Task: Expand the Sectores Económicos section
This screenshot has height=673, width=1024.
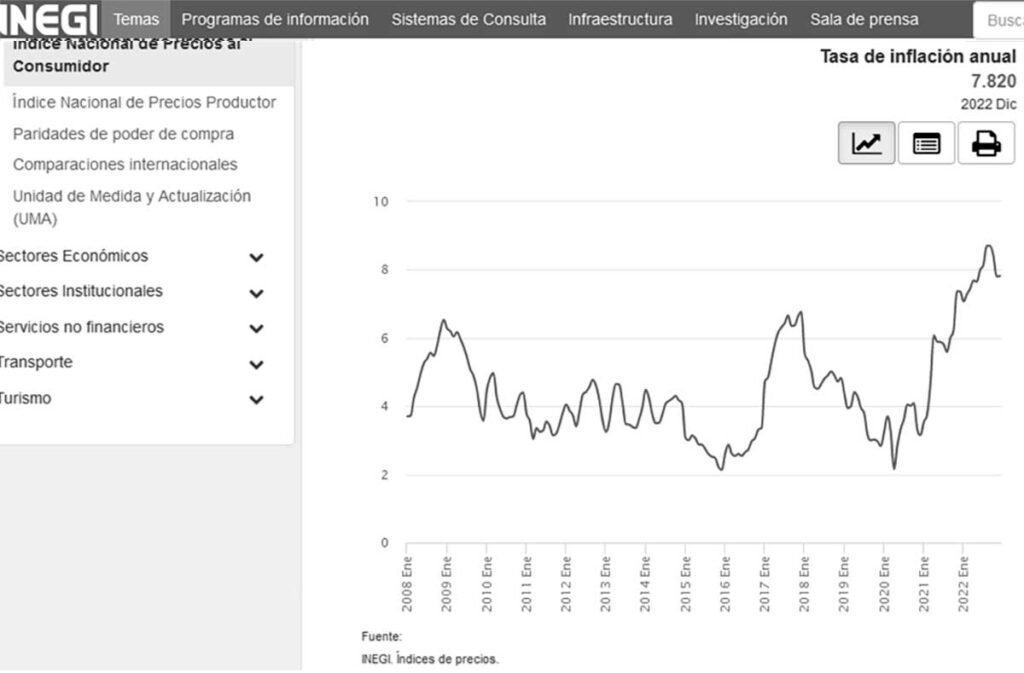Action: click(x=256, y=256)
